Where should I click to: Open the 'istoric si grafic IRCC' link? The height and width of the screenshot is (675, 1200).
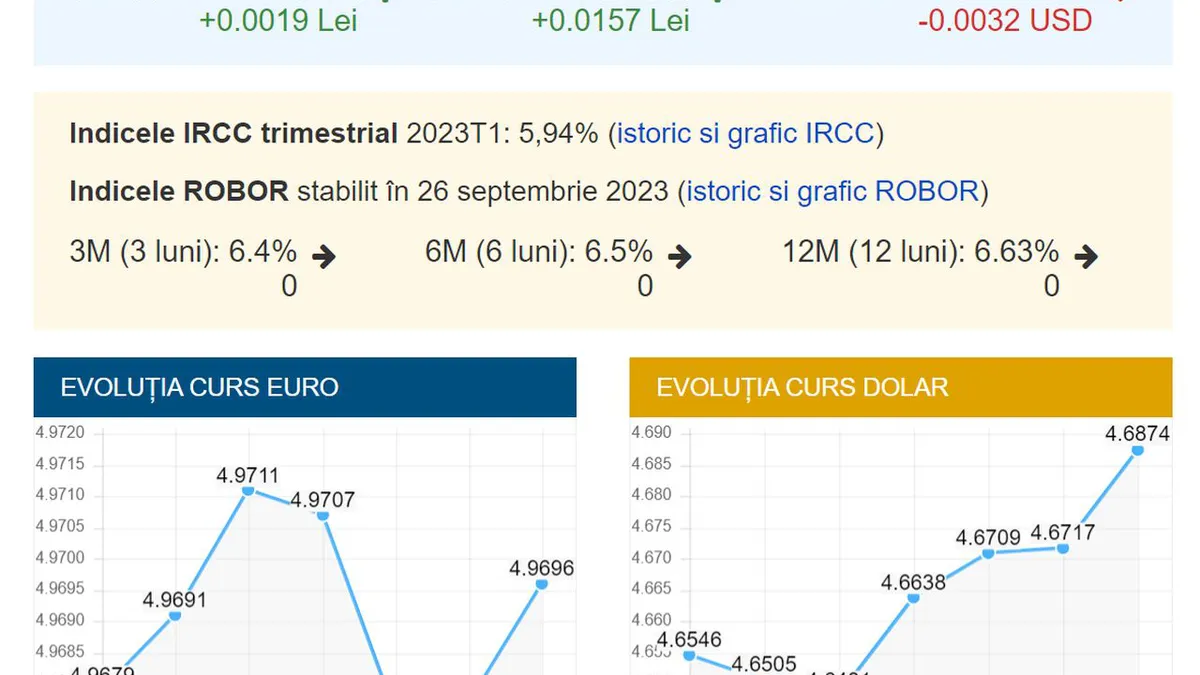[746, 134]
